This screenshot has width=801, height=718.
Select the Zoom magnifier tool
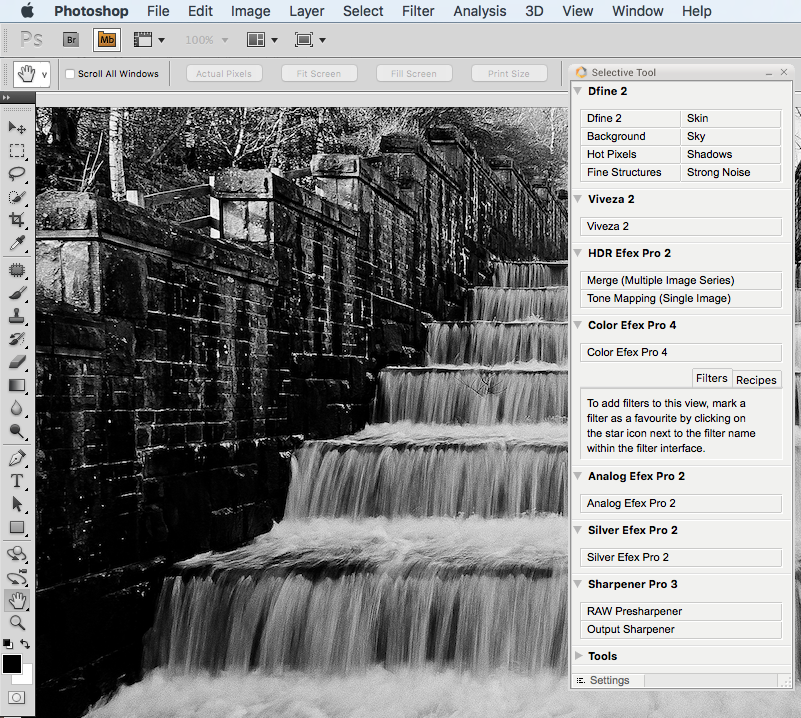click(x=17, y=623)
